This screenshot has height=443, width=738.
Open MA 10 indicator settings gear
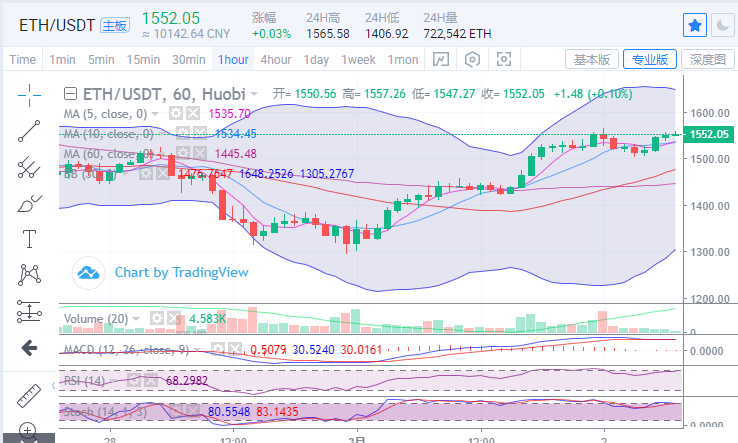[182, 134]
